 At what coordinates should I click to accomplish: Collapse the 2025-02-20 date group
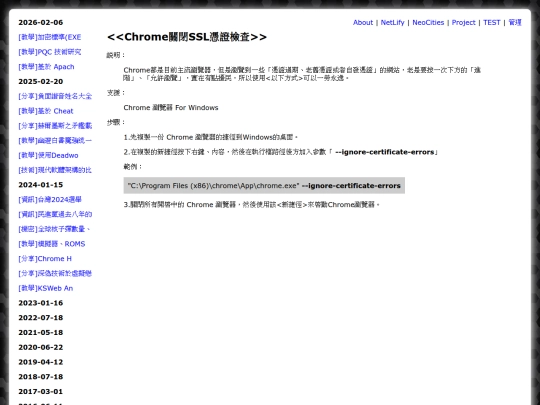tap(41, 82)
